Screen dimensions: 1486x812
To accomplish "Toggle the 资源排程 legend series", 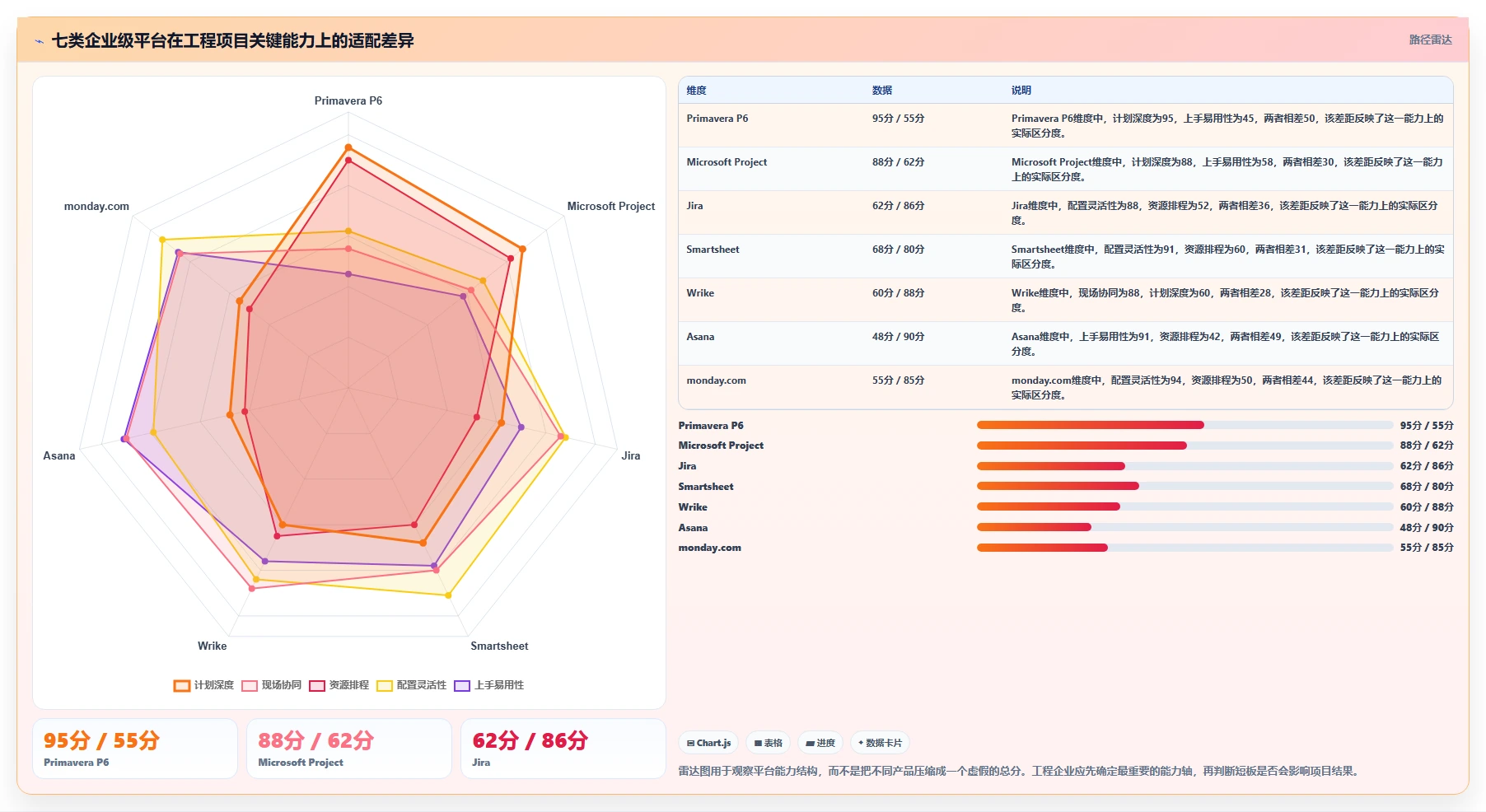I will tap(339, 685).
